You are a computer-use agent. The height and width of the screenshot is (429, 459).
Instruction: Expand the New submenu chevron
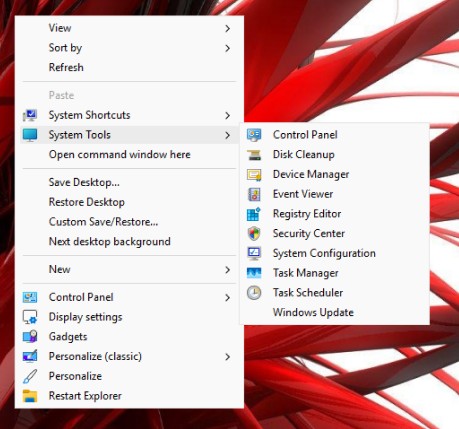tap(228, 270)
